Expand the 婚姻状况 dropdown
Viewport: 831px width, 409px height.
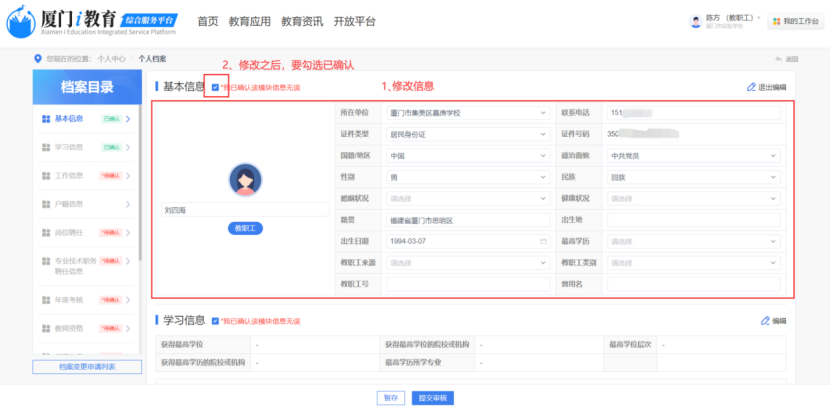point(468,199)
